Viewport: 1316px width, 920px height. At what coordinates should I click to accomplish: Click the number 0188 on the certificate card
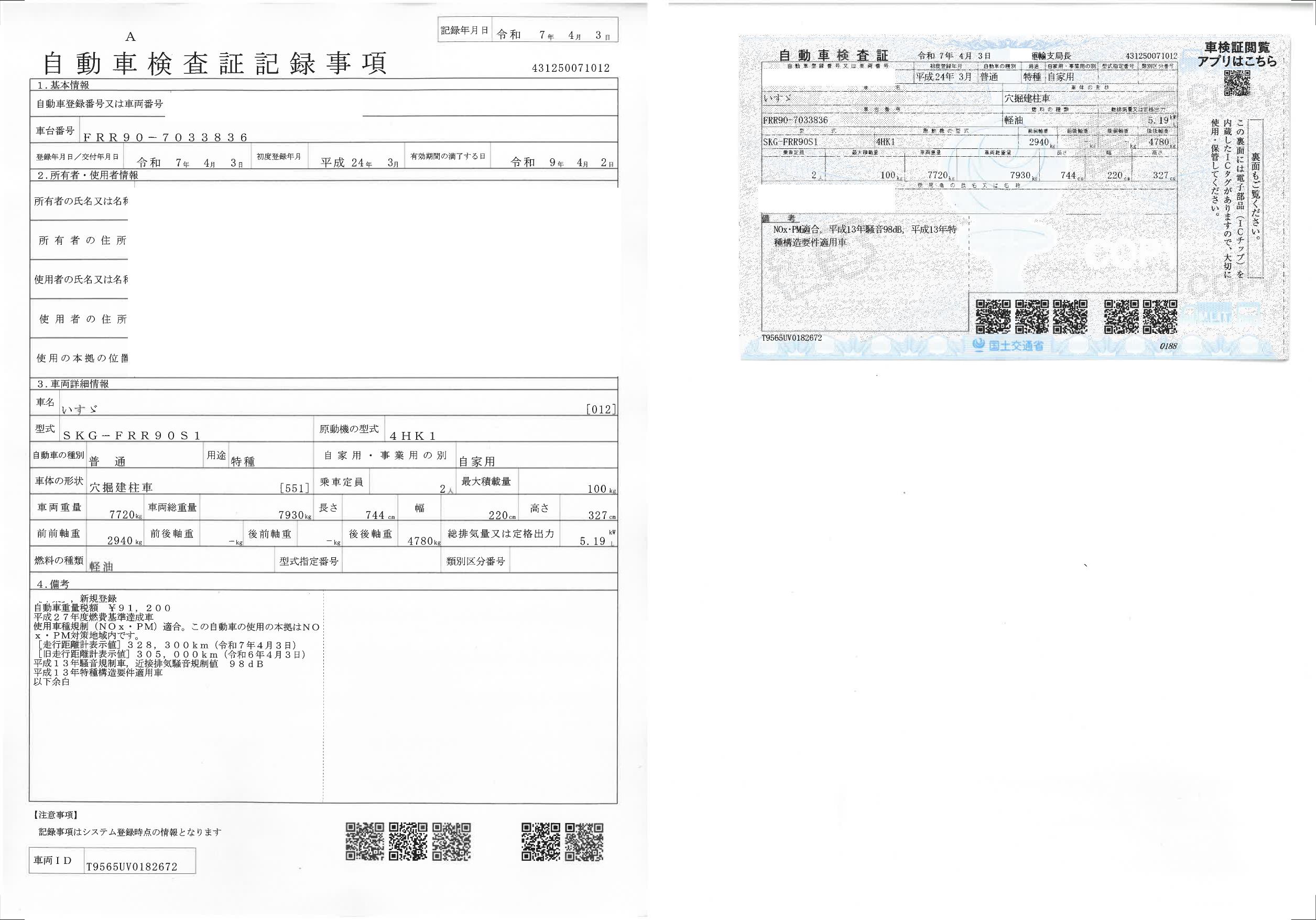[1168, 345]
